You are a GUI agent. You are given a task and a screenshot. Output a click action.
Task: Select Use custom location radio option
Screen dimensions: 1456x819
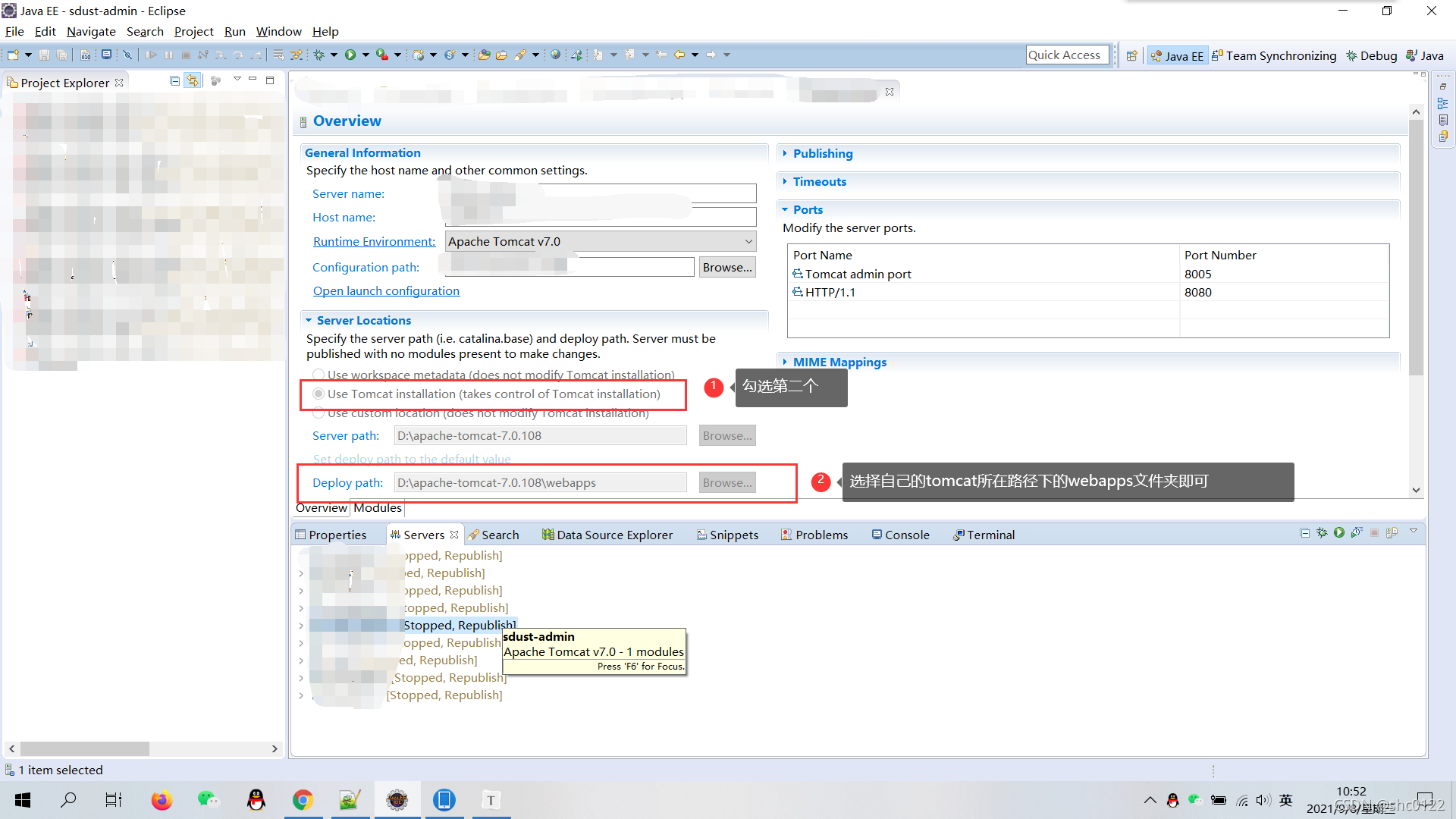pos(319,413)
